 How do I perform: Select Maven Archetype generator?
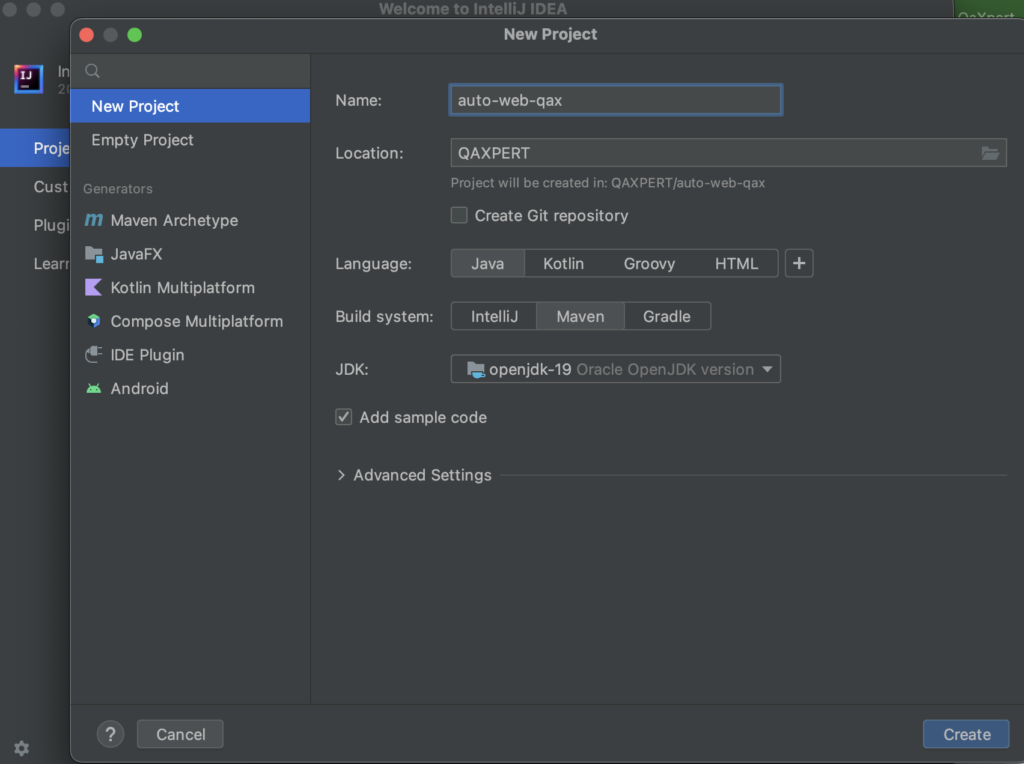point(190,220)
